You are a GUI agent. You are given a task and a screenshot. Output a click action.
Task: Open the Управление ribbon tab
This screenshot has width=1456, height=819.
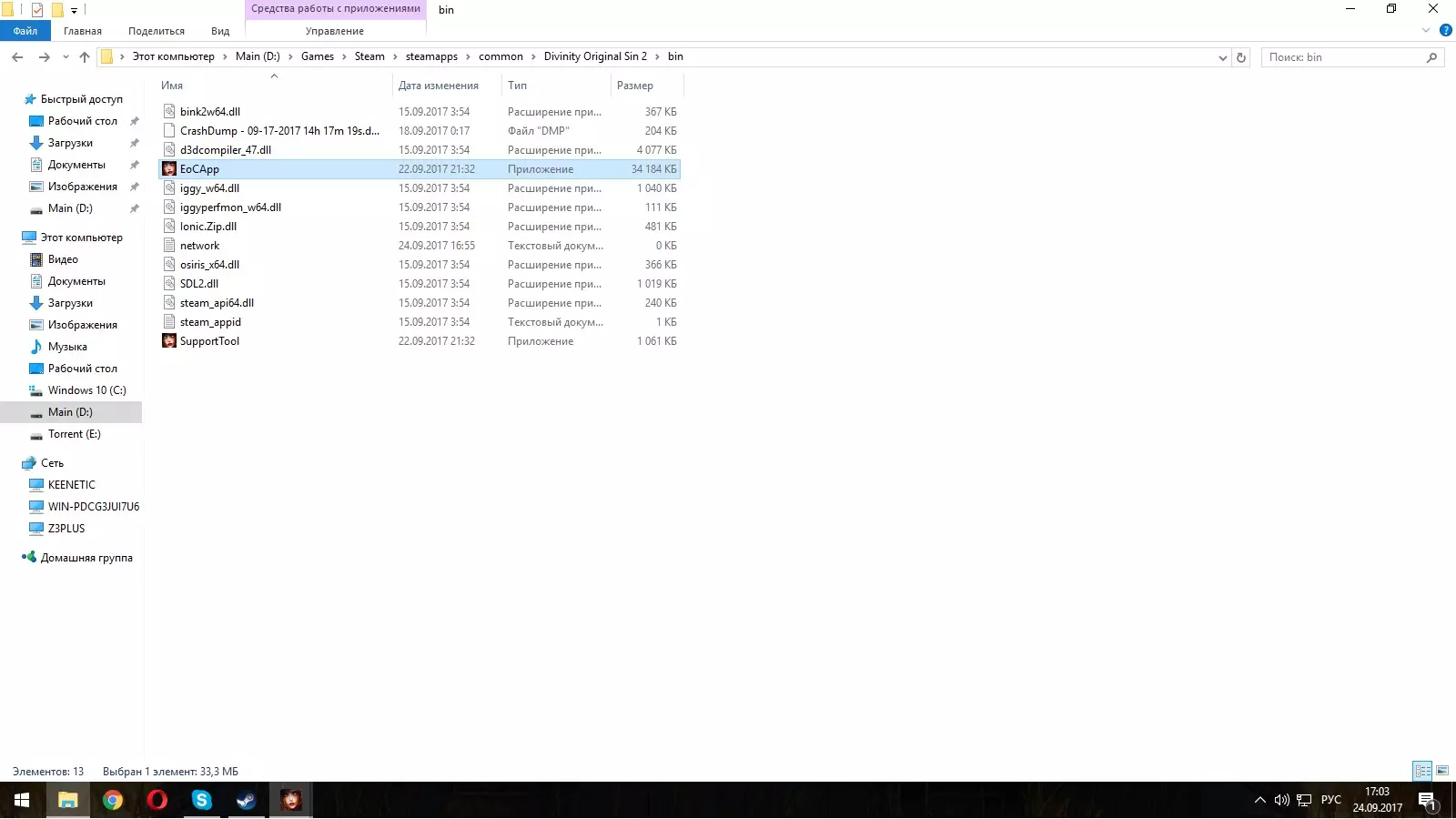click(335, 31)
